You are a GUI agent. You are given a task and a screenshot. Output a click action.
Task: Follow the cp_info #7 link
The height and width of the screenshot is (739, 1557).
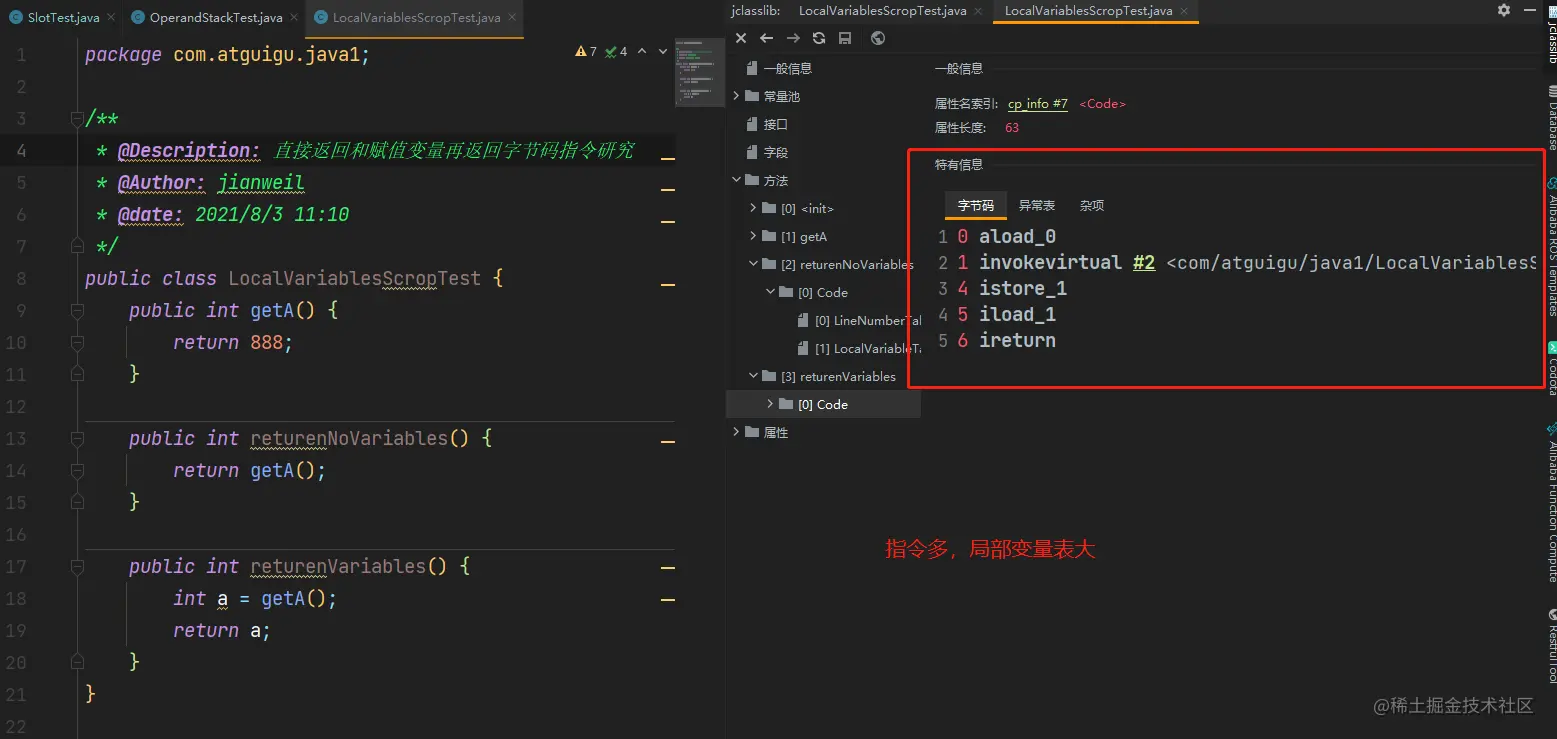pos(1037,104)
